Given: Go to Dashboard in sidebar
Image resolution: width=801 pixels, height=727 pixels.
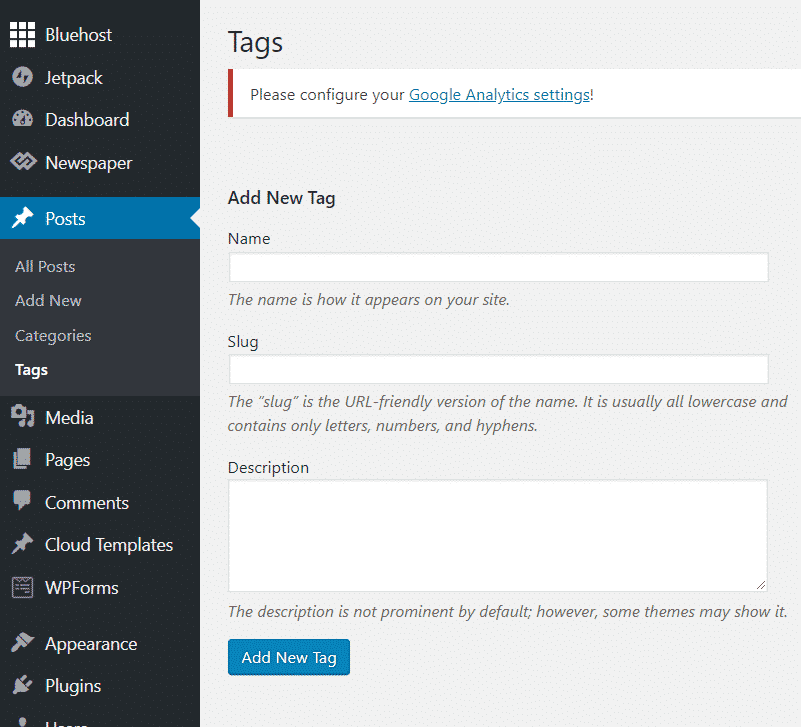Looking at the screenshot, I should click(x=87, y=120).
